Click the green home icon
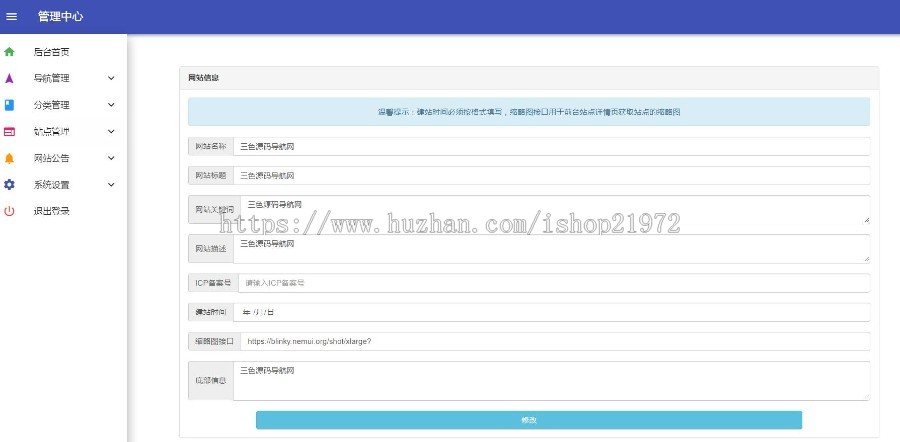 (x=9, y=52)
